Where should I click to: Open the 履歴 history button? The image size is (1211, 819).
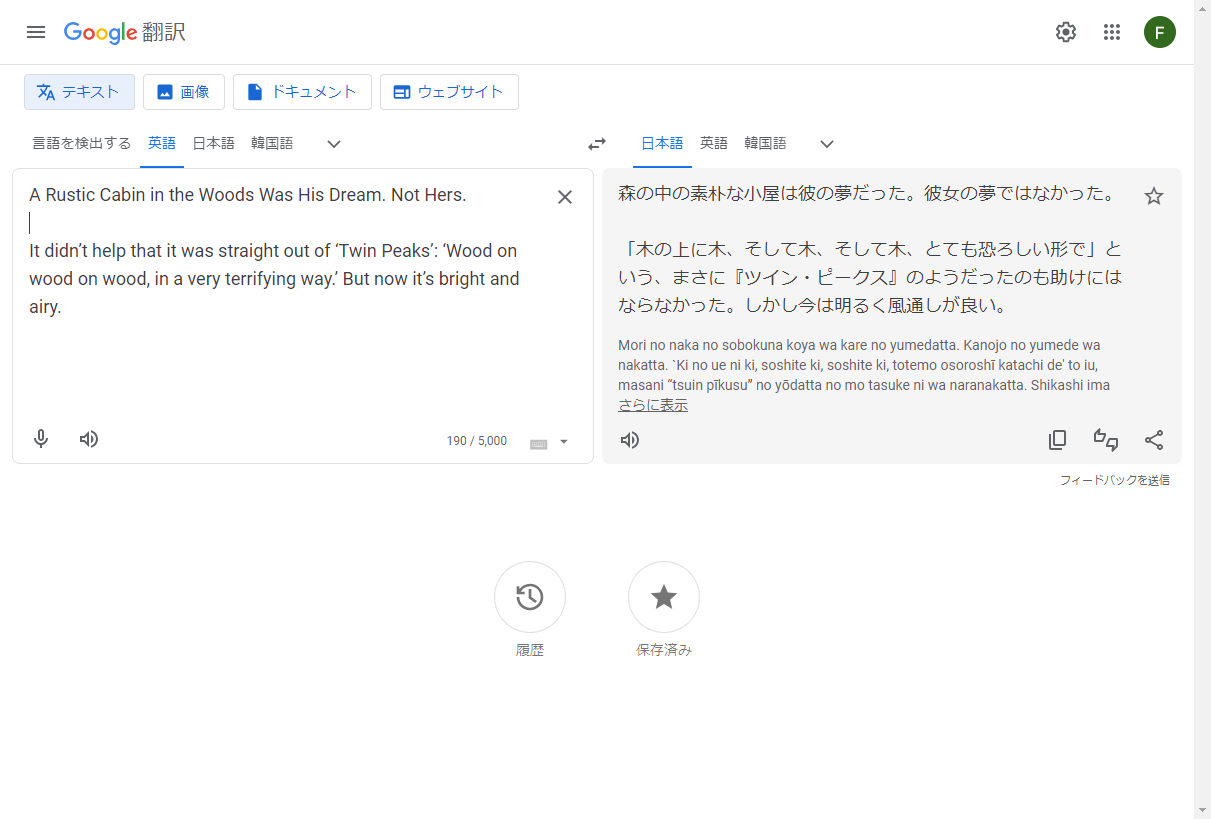point(530,597)
